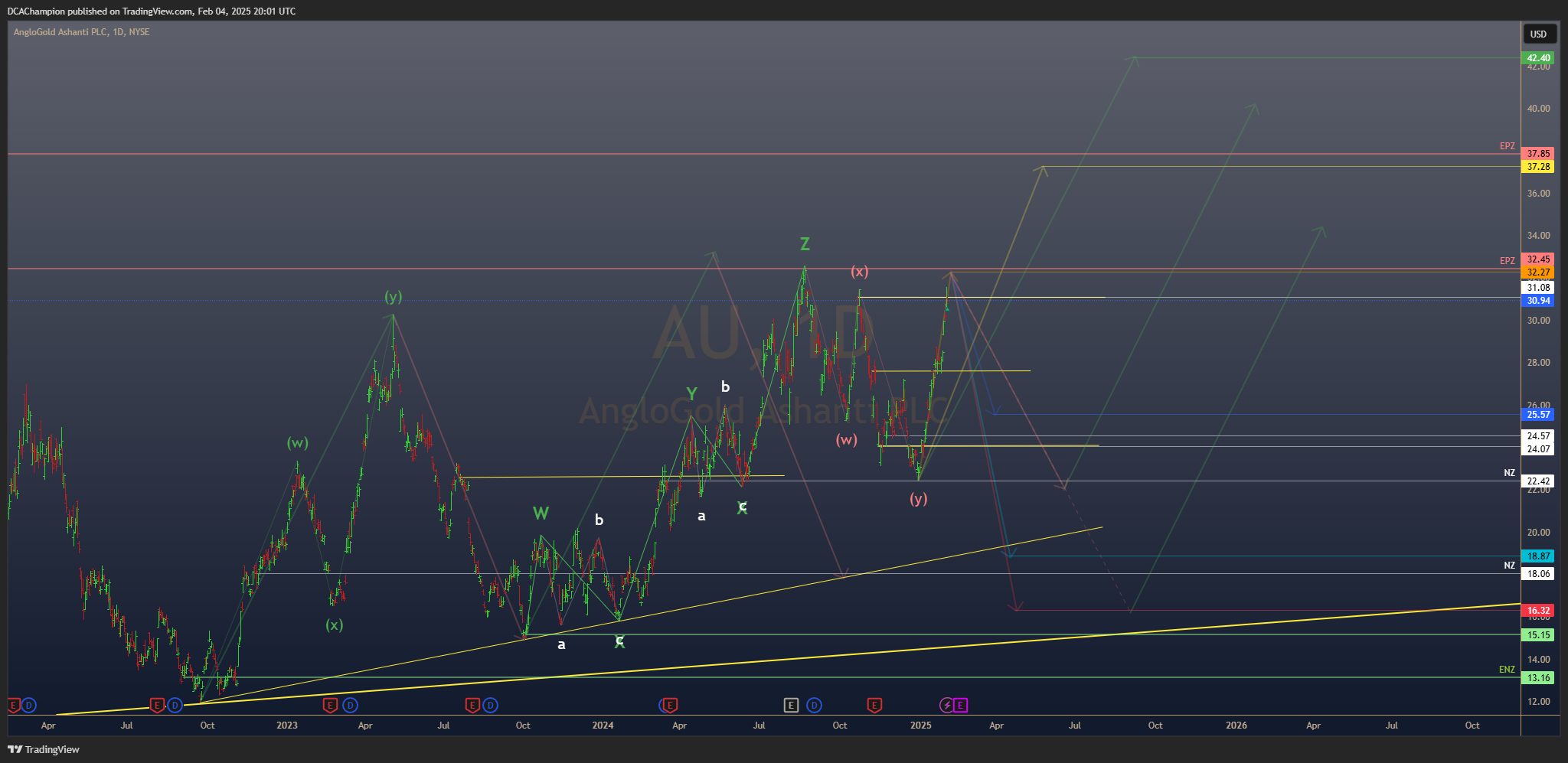The width and height of the screenshot is (1568, 763).
Task: Click the orange 32.27 price label
Action: (x=1538, y=272)
